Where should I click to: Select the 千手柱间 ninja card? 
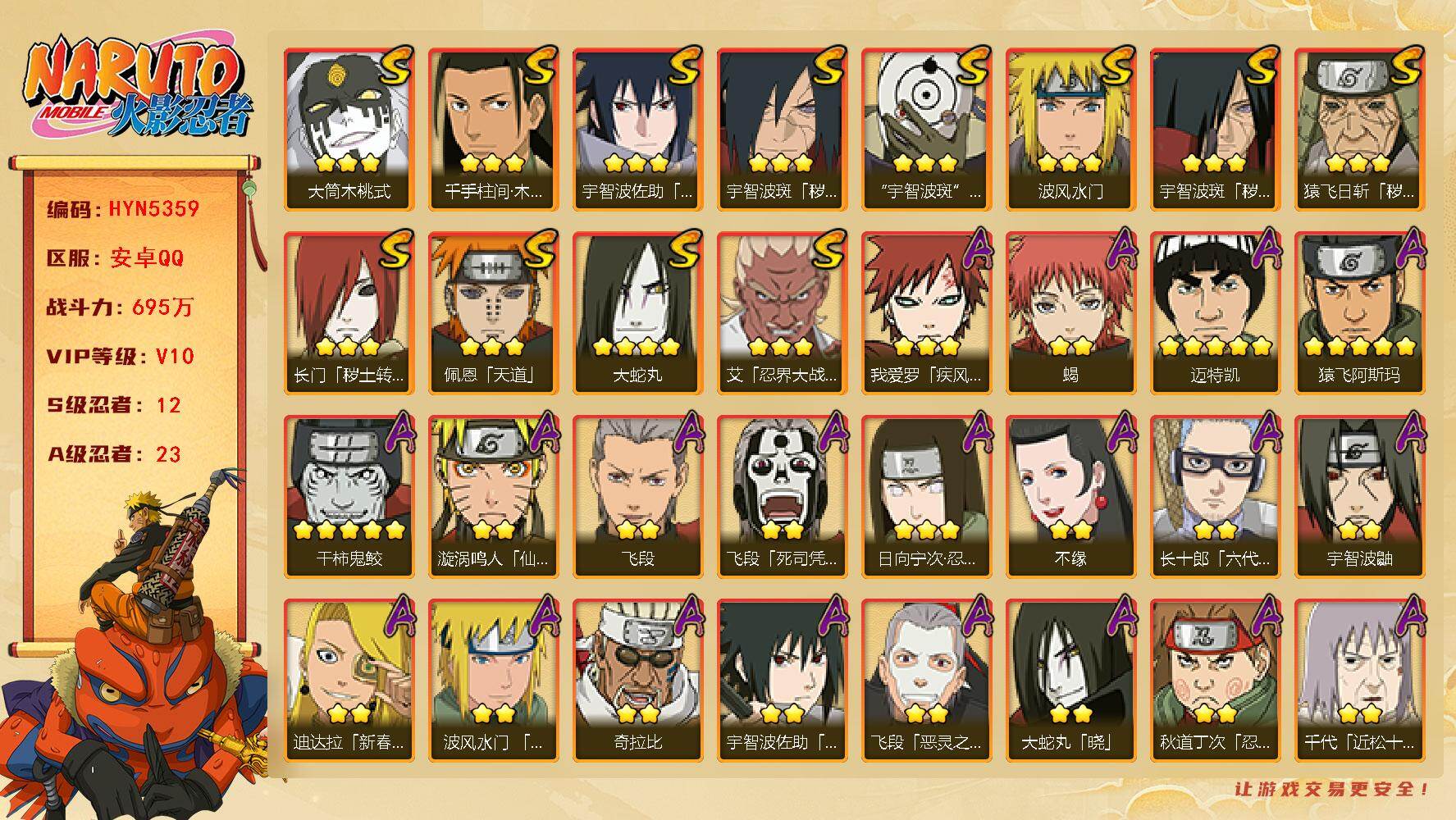494,130
